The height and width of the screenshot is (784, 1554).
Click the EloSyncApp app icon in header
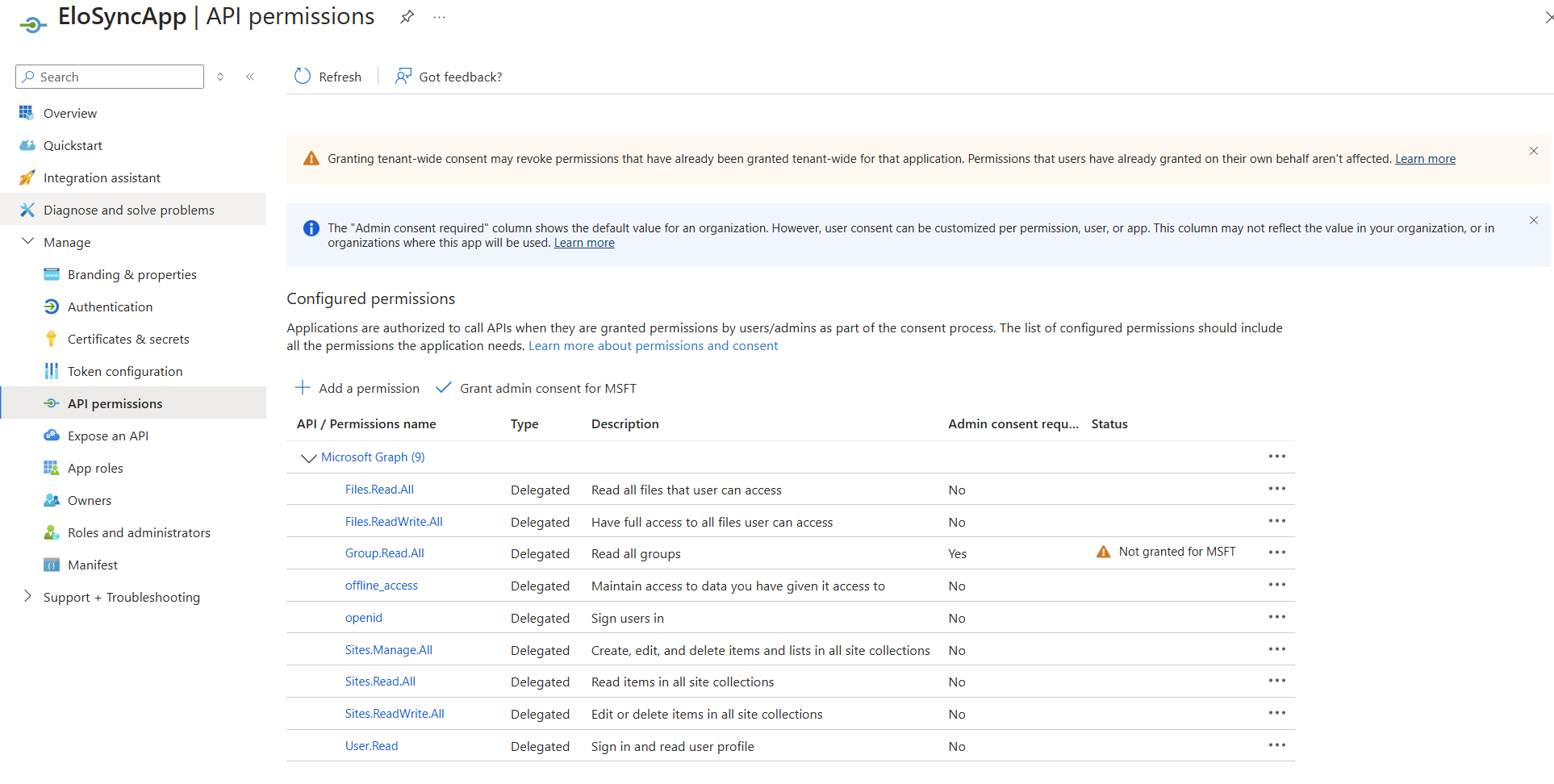pos(33,25)
